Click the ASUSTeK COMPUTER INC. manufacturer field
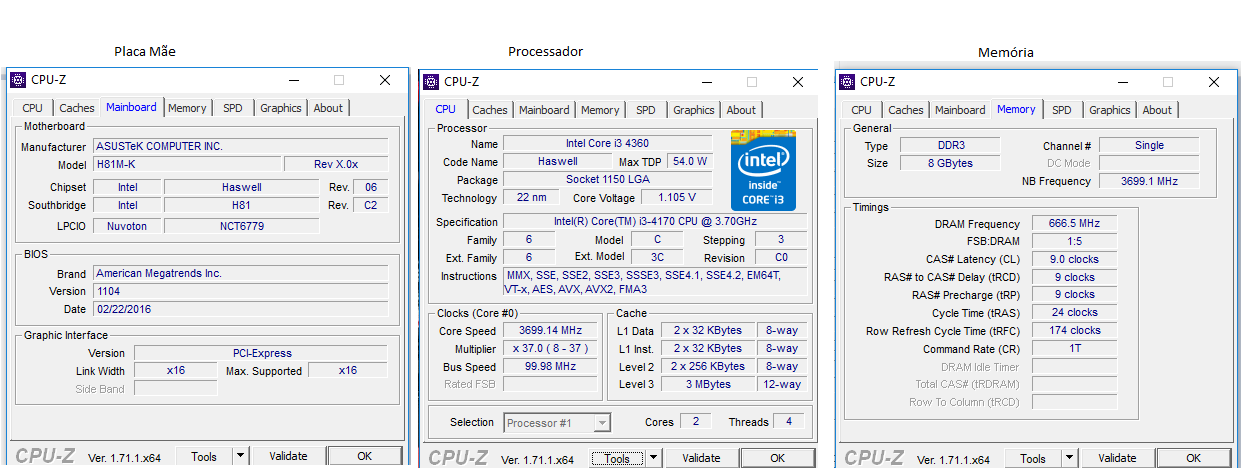The height and width of the screenshot is (468, 1253). pyautogui.click(x=241, y=146)
